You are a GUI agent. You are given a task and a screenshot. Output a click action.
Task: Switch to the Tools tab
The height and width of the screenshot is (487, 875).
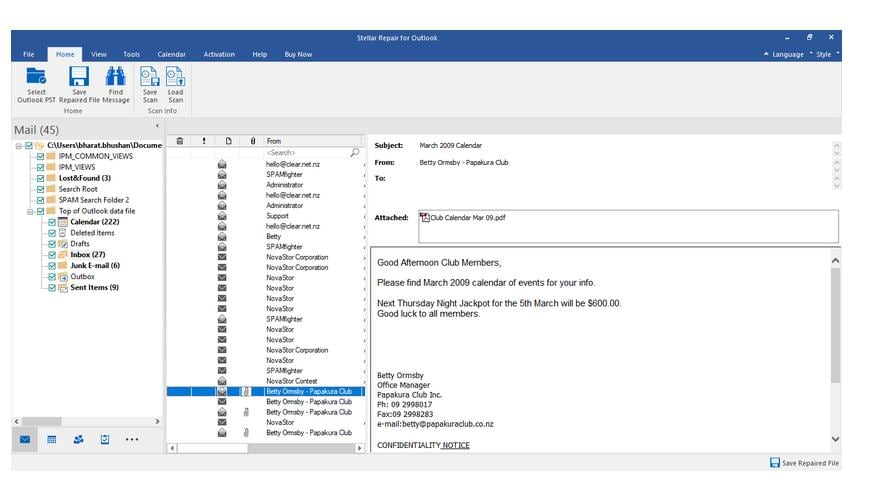(131, 55)
